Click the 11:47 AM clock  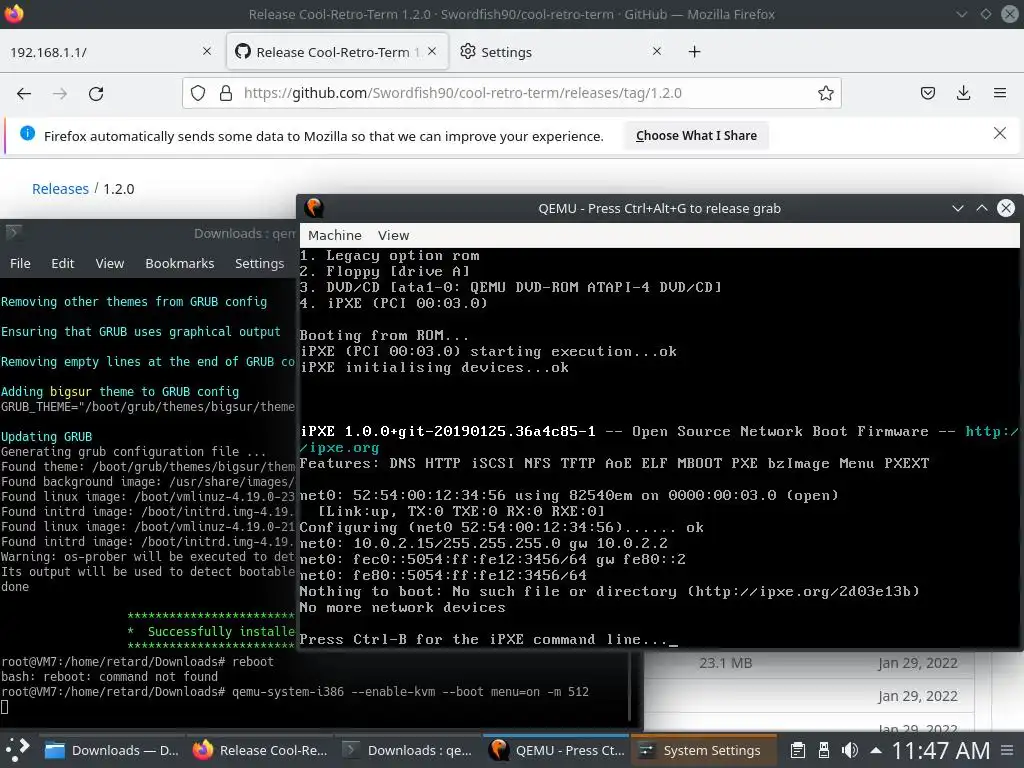point(941,750)
